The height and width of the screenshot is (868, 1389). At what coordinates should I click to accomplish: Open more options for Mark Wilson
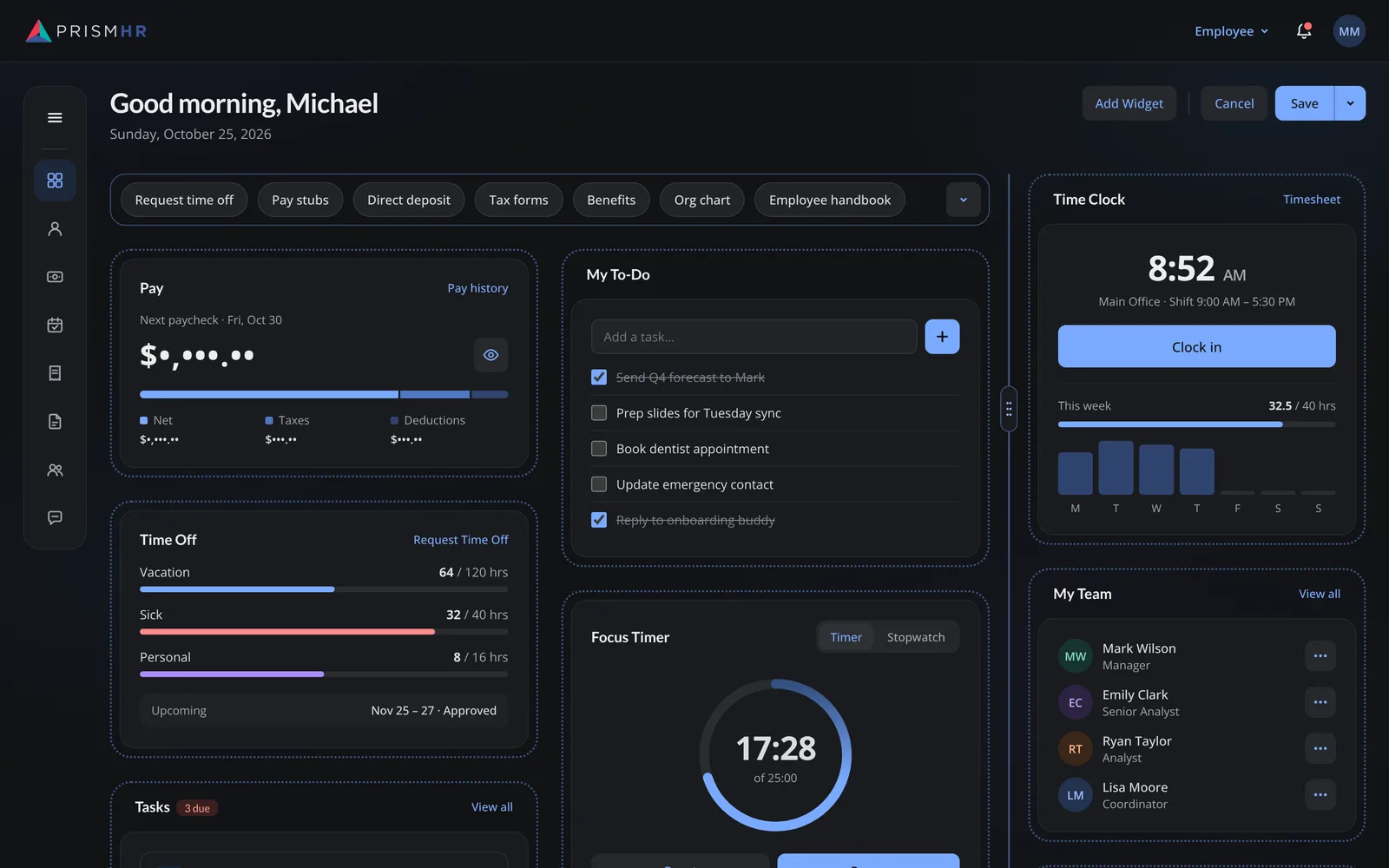tap(1320, 656)
